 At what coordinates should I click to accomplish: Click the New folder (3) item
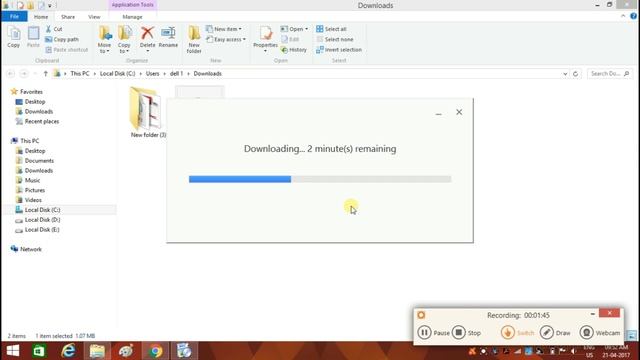[148, 112]
